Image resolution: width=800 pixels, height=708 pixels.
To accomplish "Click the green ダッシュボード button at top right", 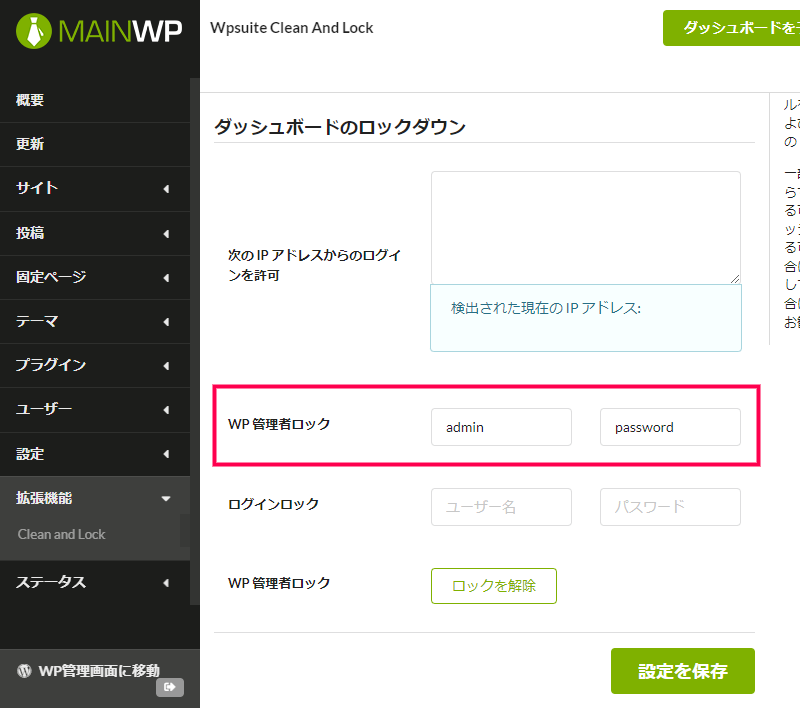I will point(732,28).
